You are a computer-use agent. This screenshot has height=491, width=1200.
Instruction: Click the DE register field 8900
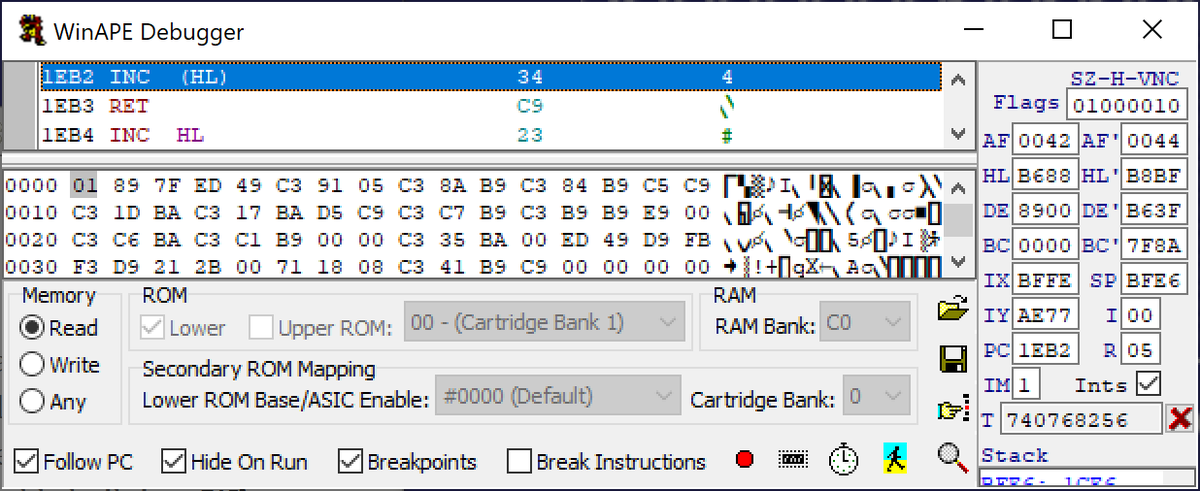click(x=1046, y=210)
